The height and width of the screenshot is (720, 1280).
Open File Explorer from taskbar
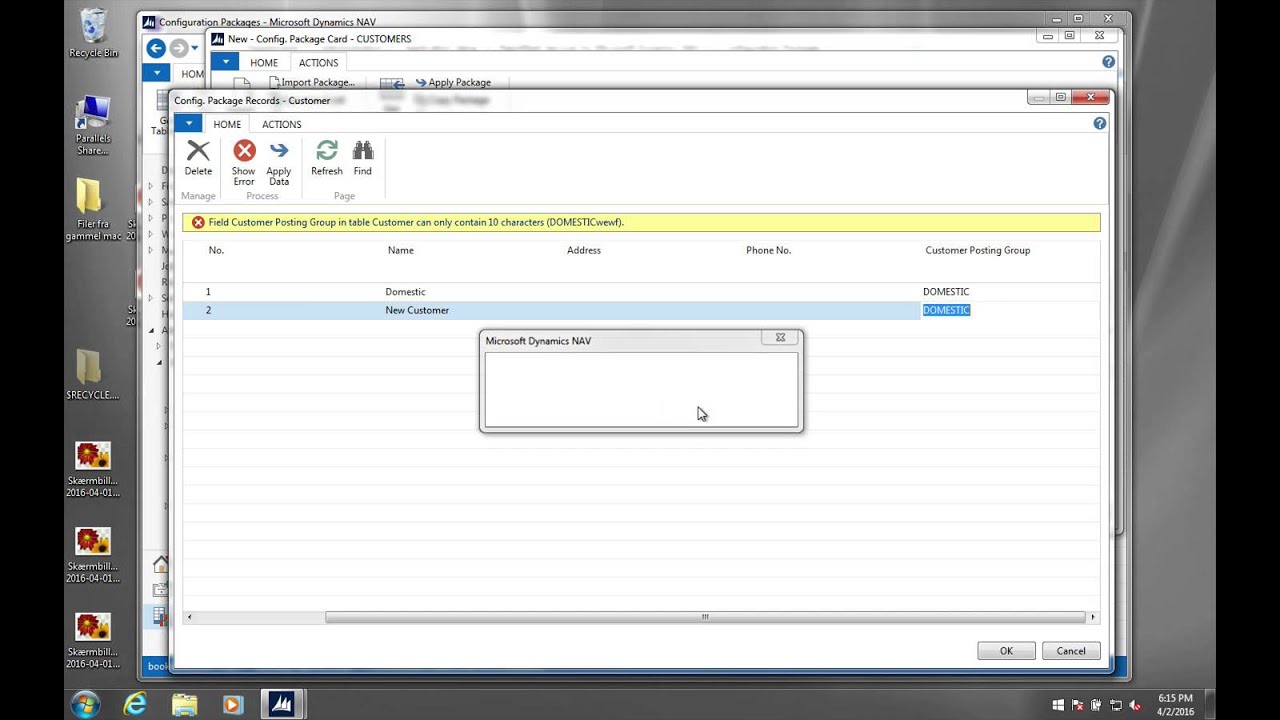(x=184, y=704)
